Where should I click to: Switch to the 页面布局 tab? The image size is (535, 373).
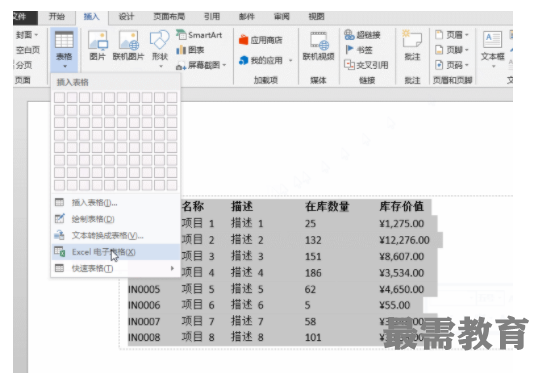pos(169,16)
